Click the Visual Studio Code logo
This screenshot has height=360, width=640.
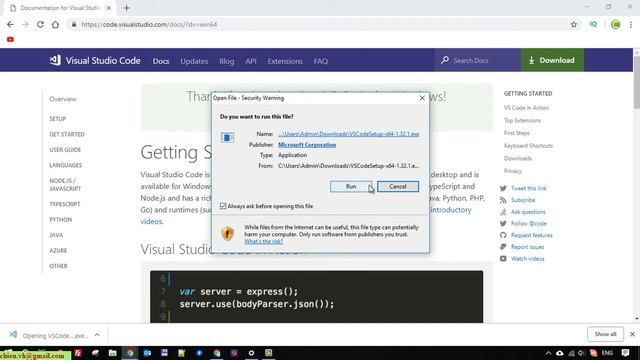95,60
